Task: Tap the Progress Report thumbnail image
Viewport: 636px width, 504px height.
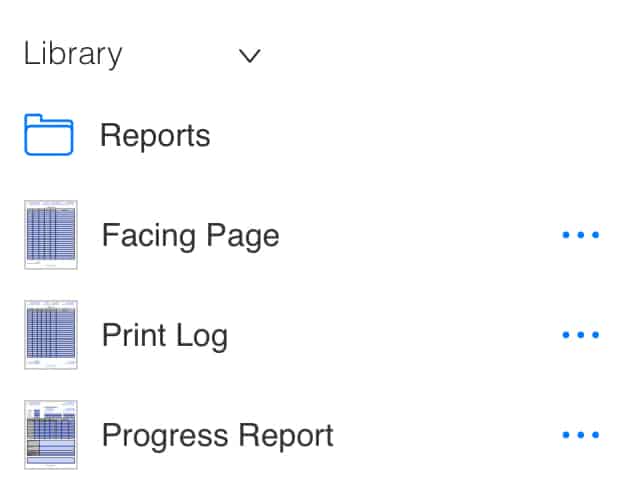Action: point(51,435)
